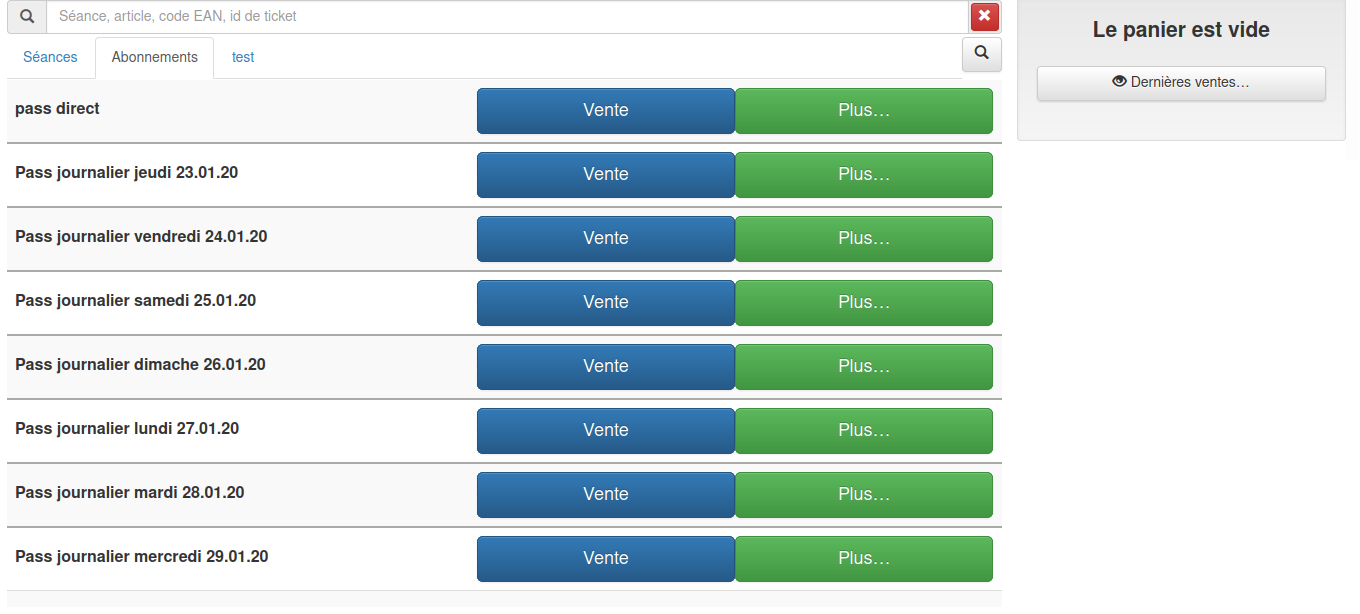
Task: Open the test tab
Action: [243, 58]
